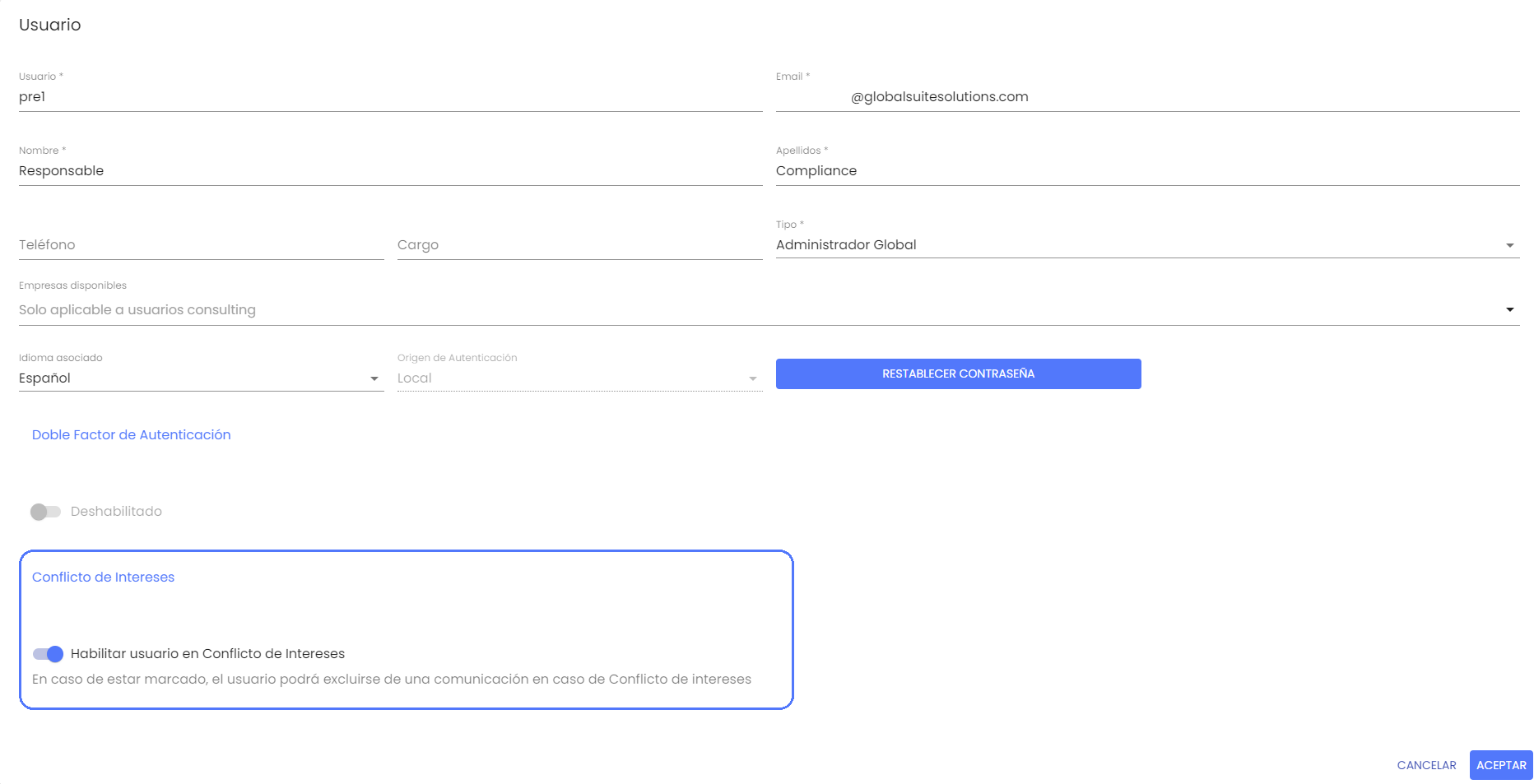The height and width of the screenshot is (784, 1534).
Task: Click the Conflicto de Intereses heading
Action: 104,578
